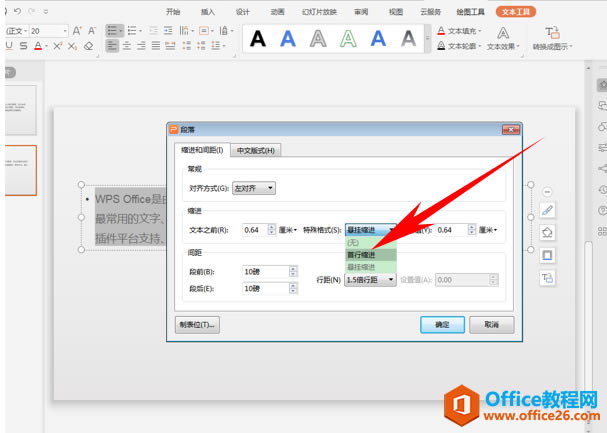Click the strikethrough S icon

click(23, 46)
